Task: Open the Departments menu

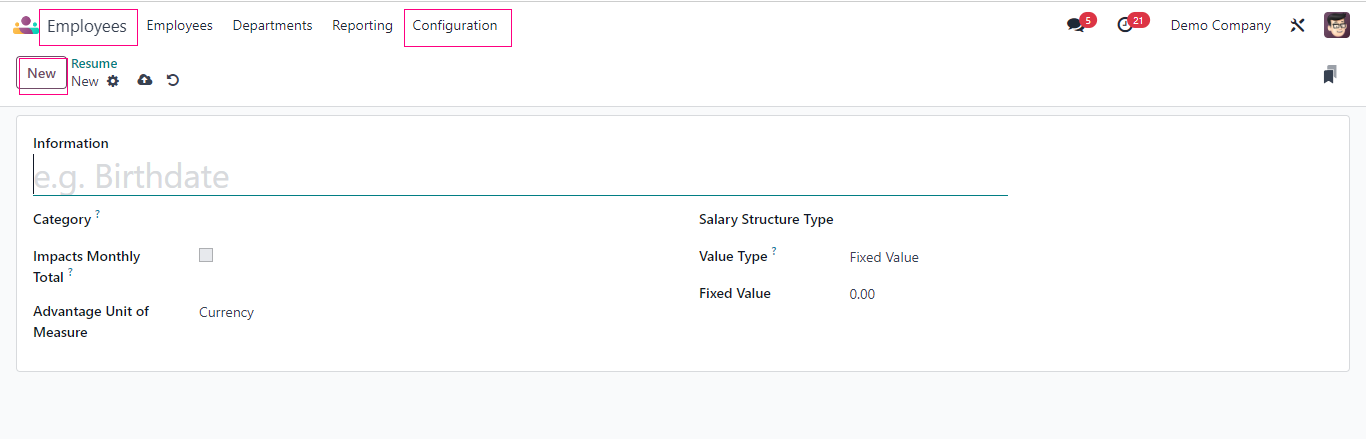Action: coord(272,26)
